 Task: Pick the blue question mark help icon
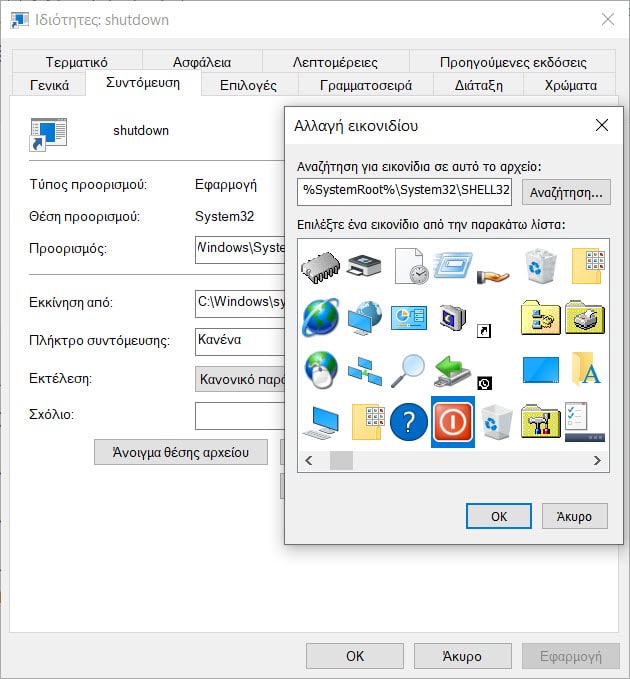point(408,421)
